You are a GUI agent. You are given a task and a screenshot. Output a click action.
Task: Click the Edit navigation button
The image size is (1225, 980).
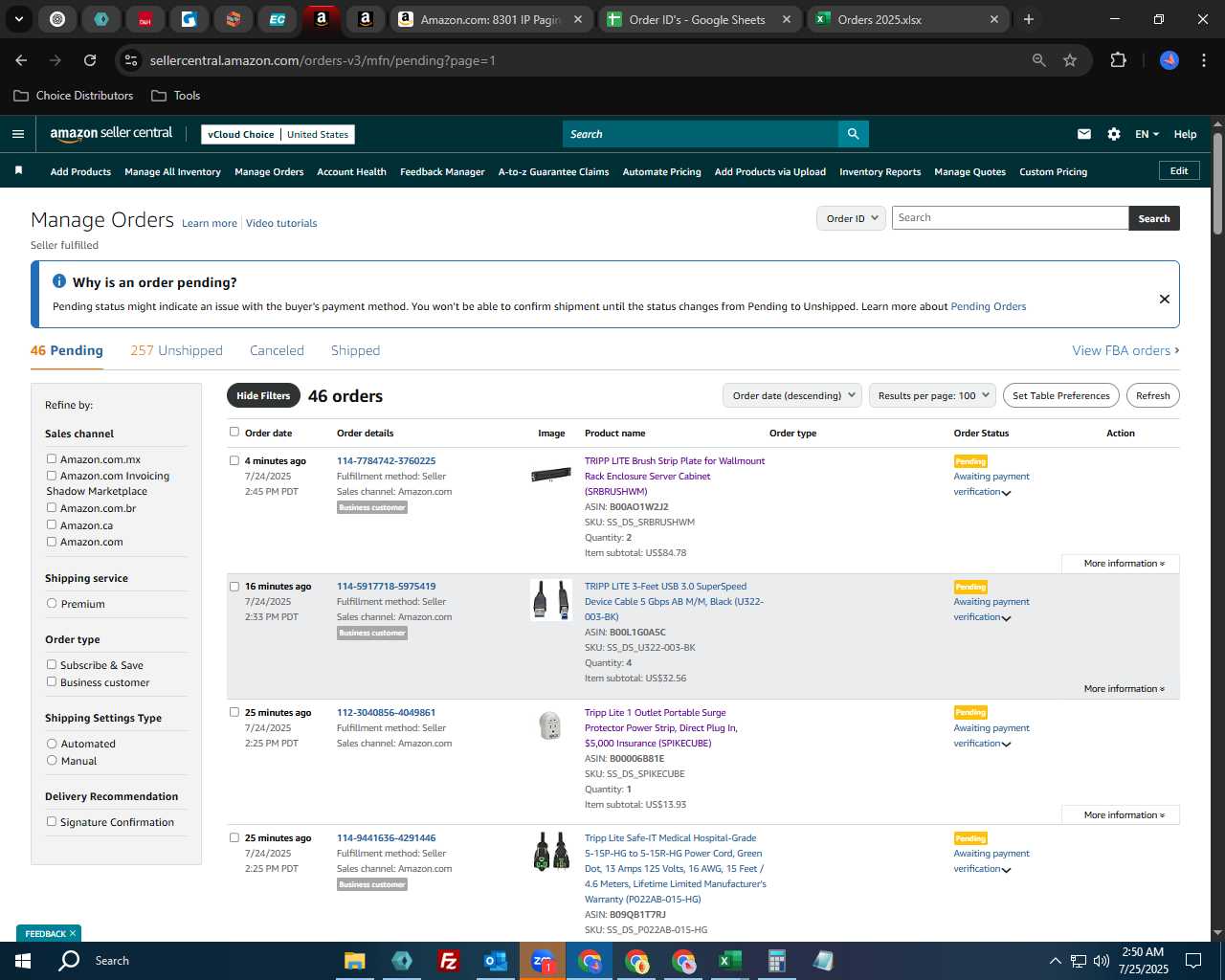(x=1179, y=170)
